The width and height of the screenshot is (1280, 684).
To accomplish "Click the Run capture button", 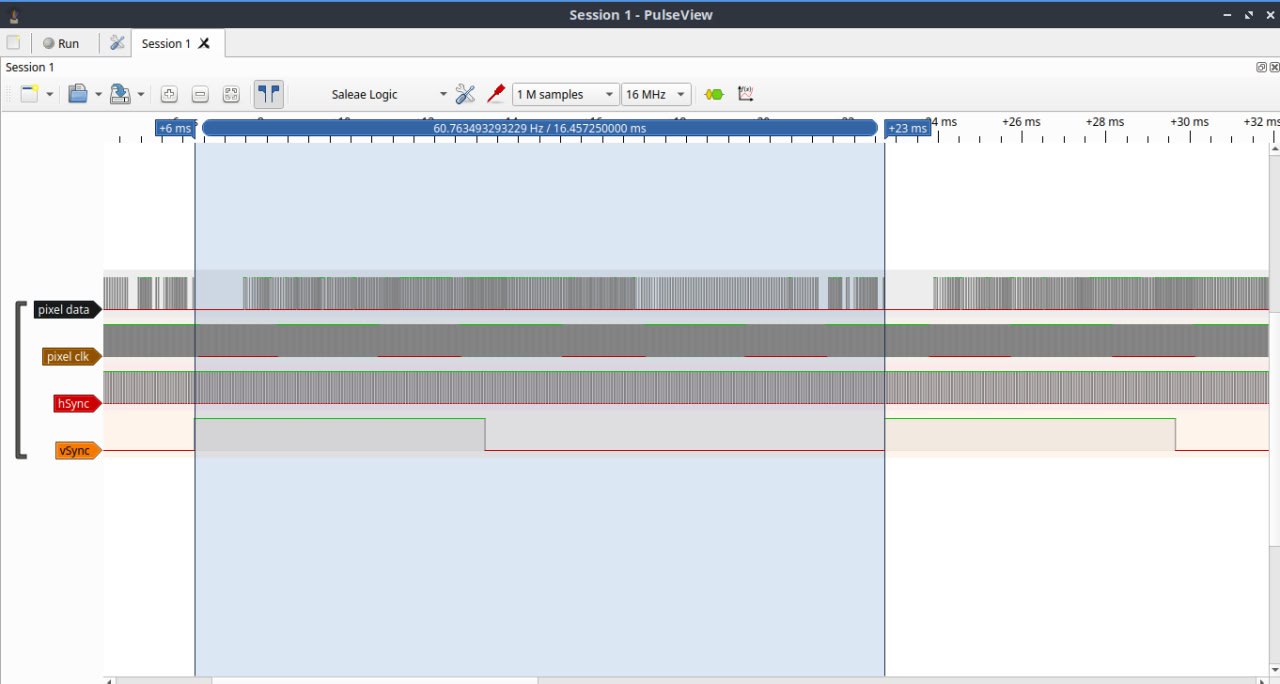I will 60,43.
